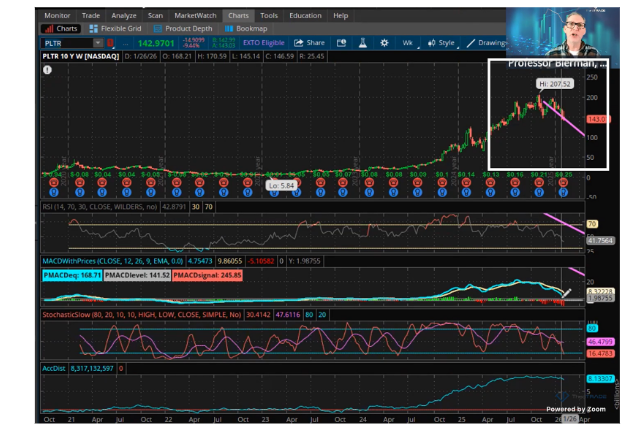Click the L: 145.14 low value

click(x=246, y=56)
